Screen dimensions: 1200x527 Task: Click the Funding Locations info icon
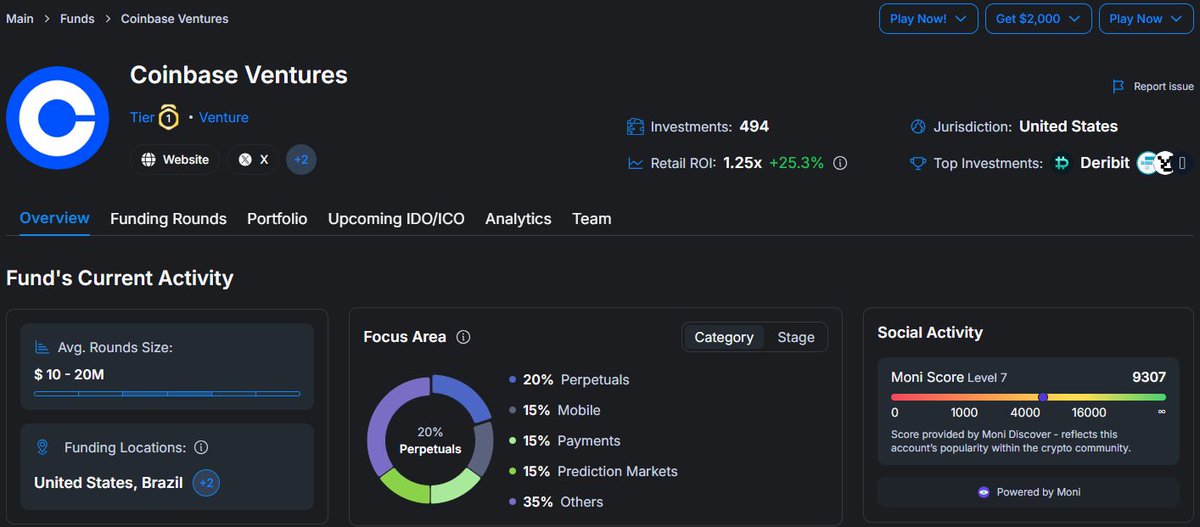201,447
